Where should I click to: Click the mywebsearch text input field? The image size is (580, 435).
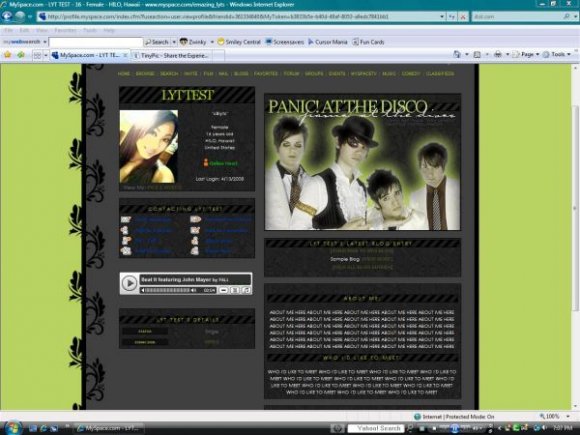click(x=96, y=42)
